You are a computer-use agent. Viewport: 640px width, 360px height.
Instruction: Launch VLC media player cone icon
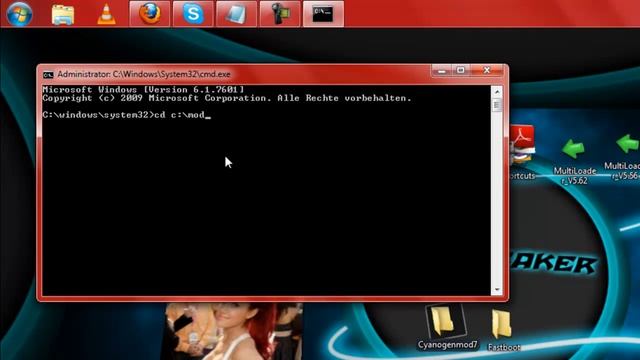(106, 14)
